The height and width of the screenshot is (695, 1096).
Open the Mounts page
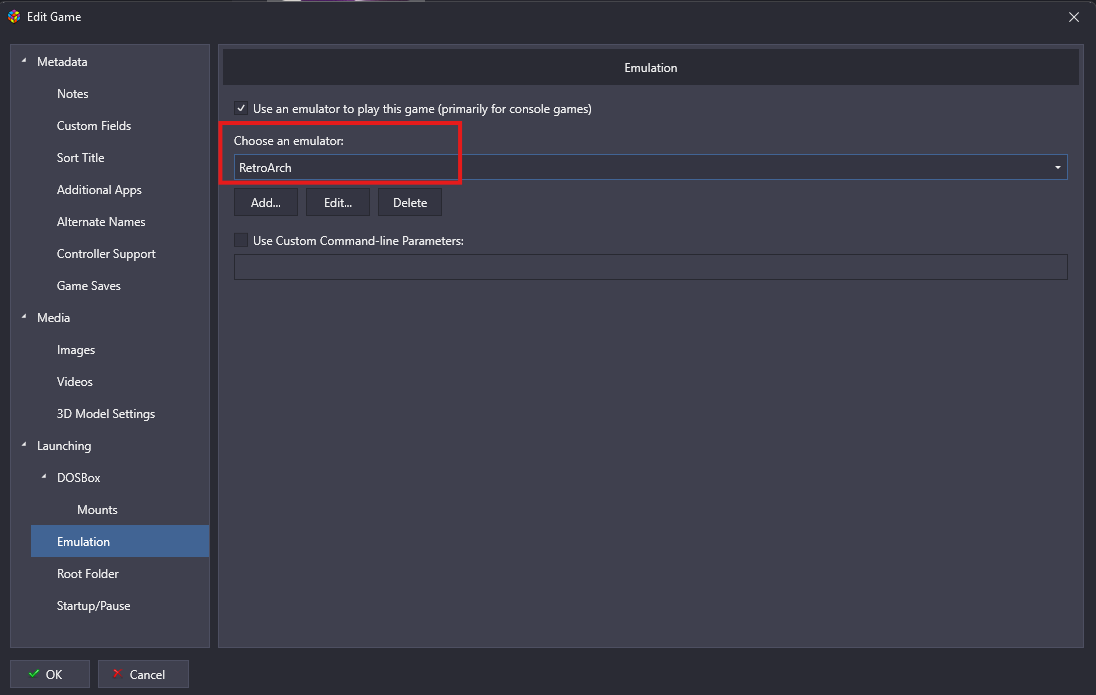pyautogui.click(x=97, y=510)
